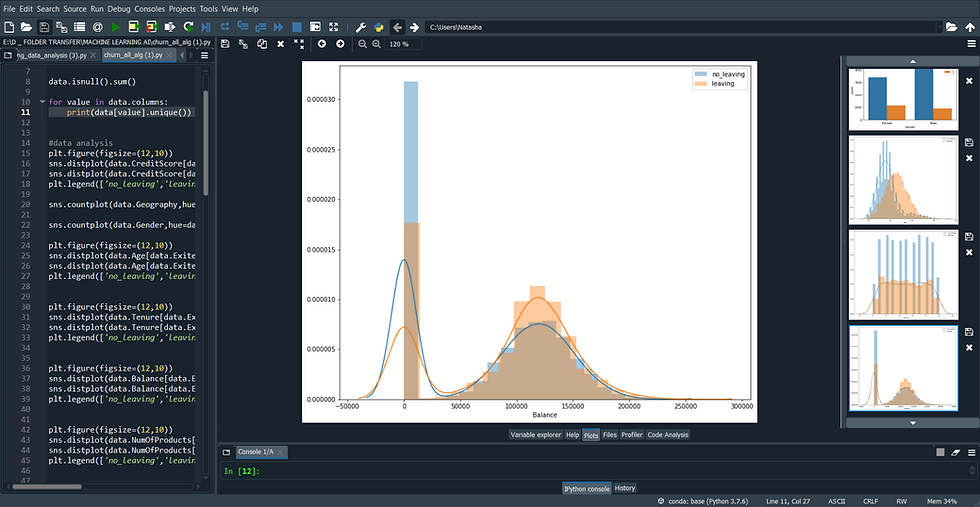Image resolution: width=980 pixels, height=507 pixels.
Task: Start debugging the file
Action: pos(206,27)
